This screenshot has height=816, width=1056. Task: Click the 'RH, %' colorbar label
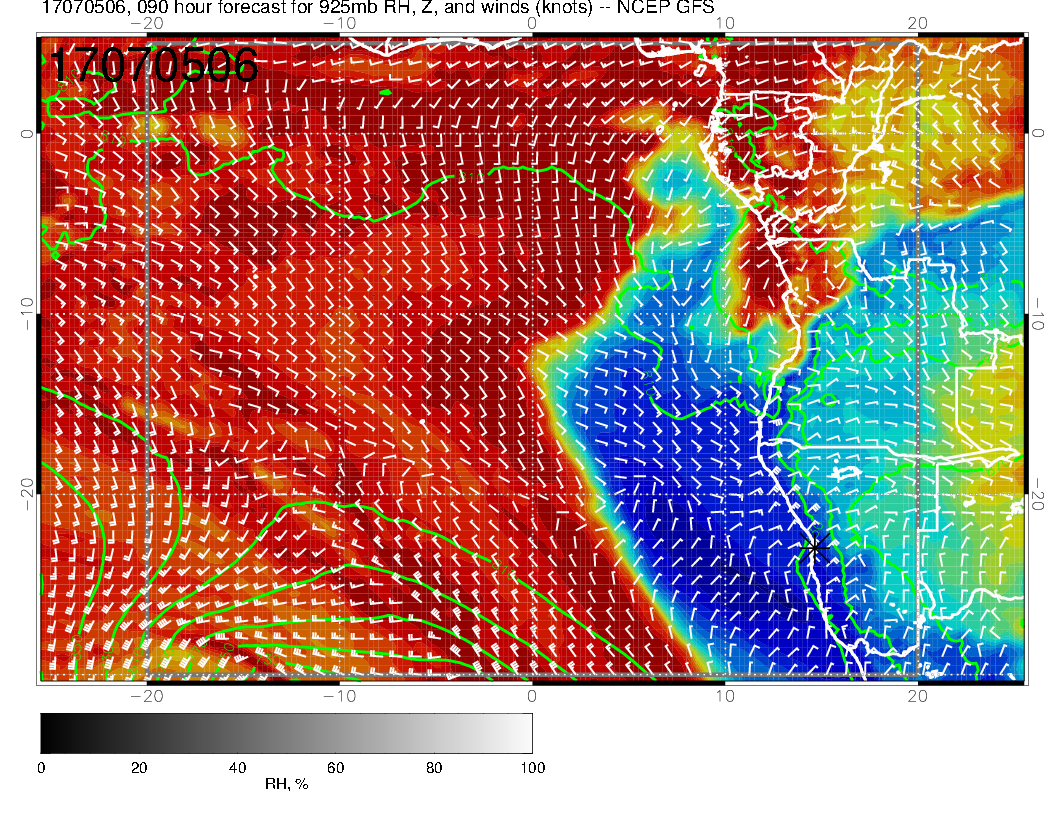[286, 784]
